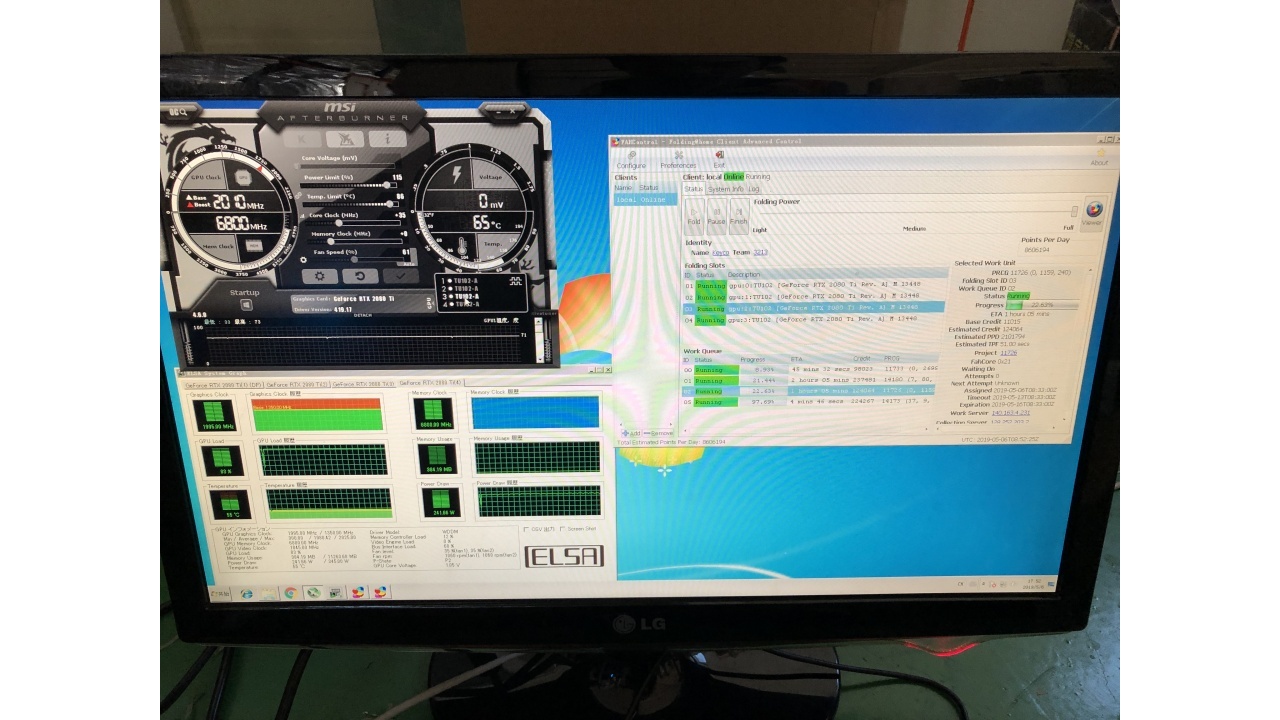Screen dimensions: 1280x720
Task: Click FAHControl Remove client button
Action: 660,432
